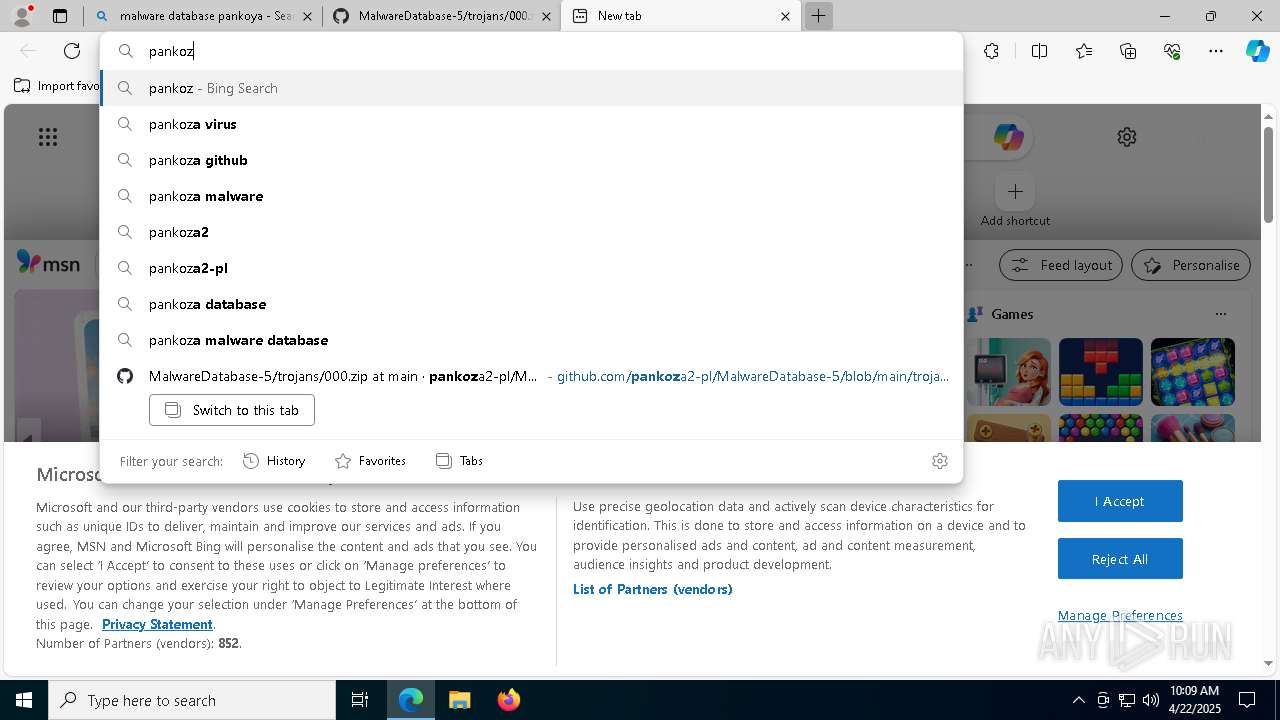Click the taskbar search box

pos(192,700)
